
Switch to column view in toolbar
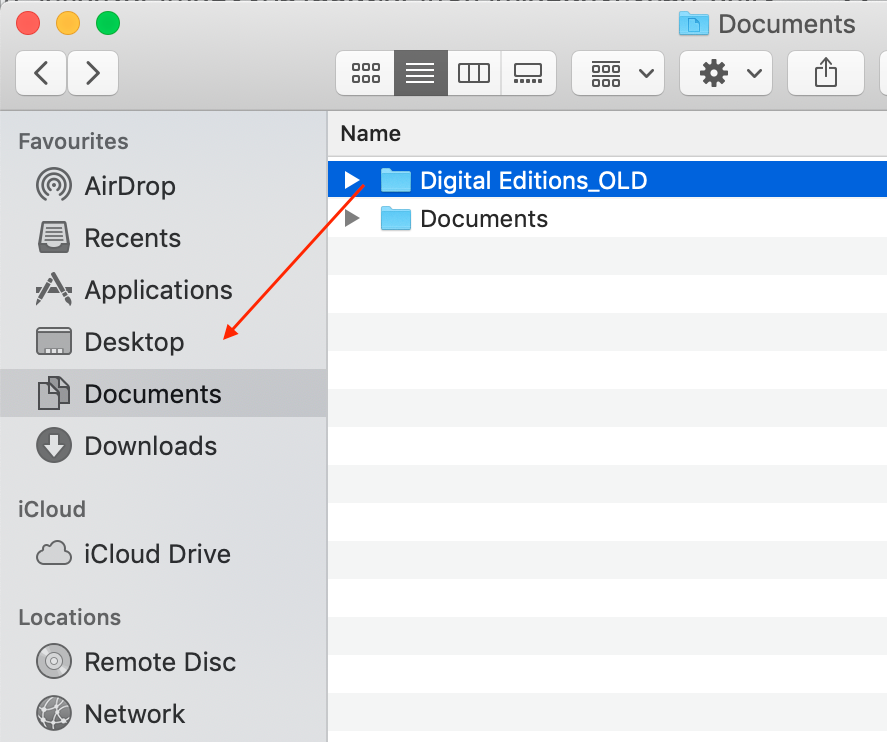[474, 73]
